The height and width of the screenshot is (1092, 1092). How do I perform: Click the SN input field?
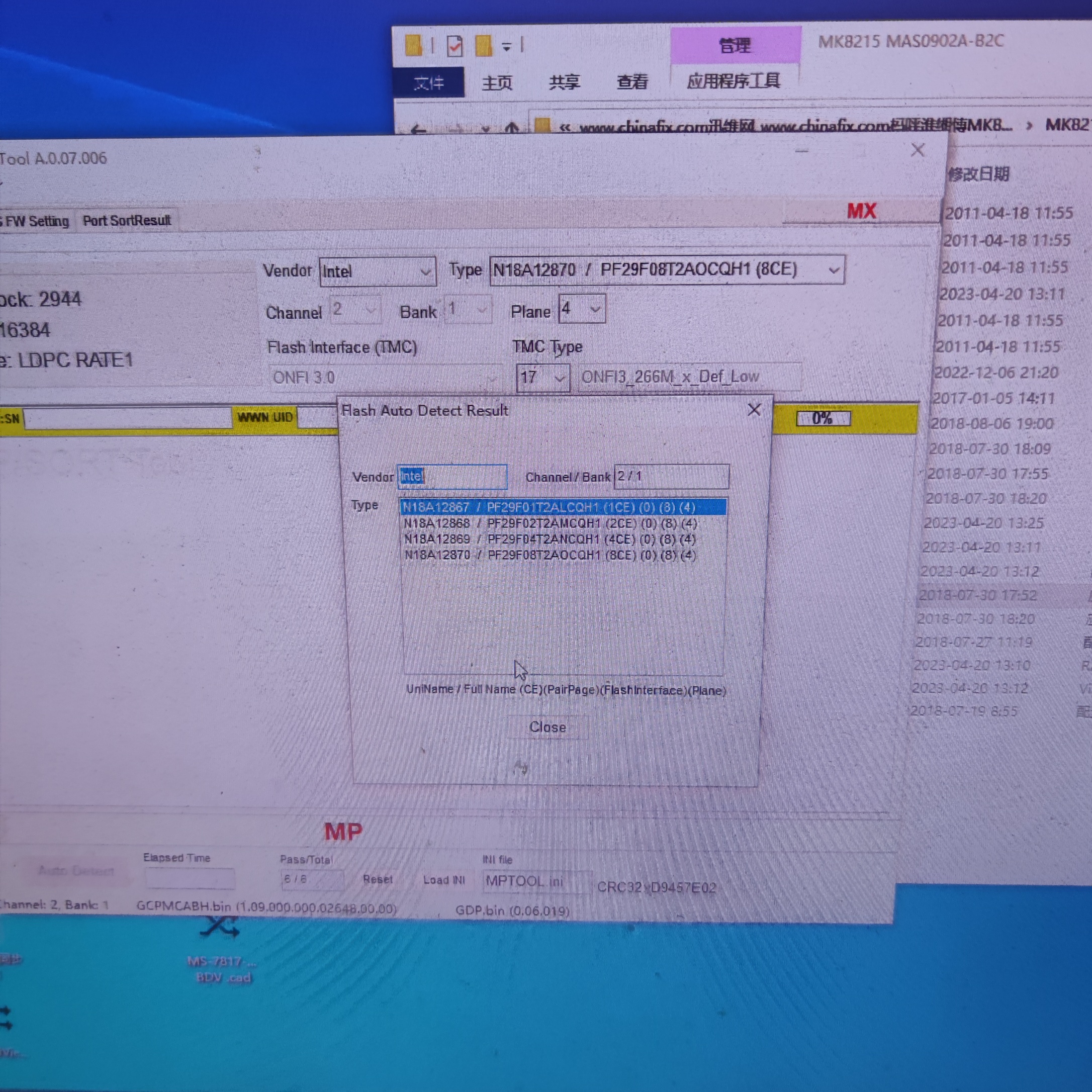click(128, 418)
